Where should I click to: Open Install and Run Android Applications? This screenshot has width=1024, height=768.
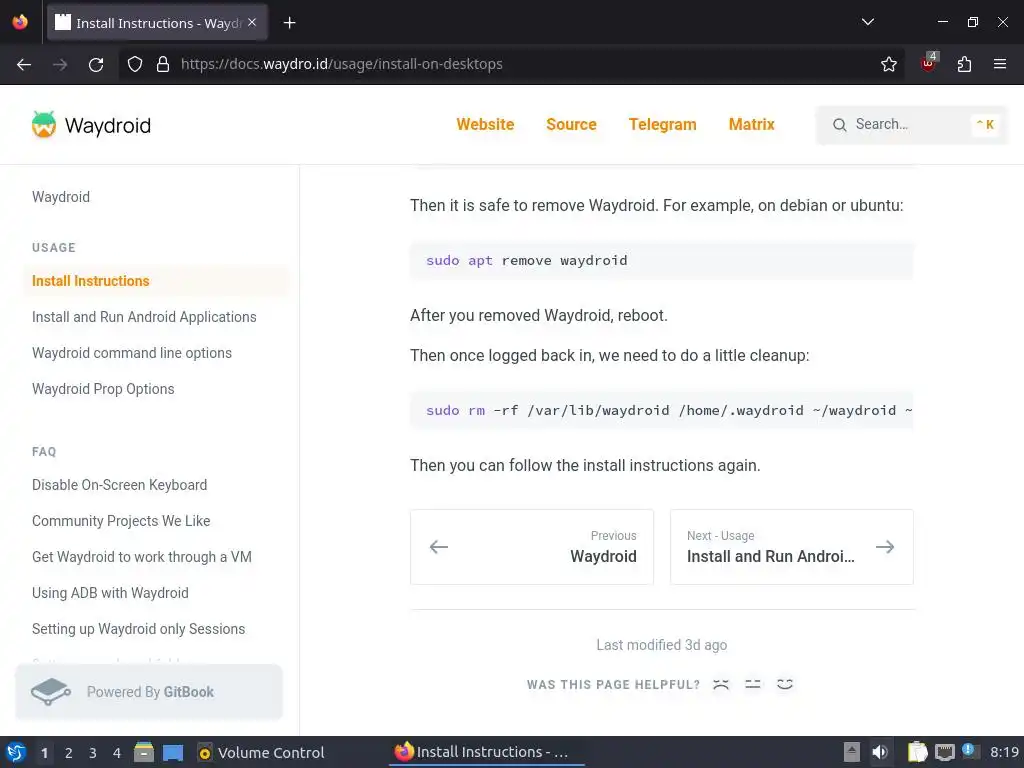click(x=144, y=317)
